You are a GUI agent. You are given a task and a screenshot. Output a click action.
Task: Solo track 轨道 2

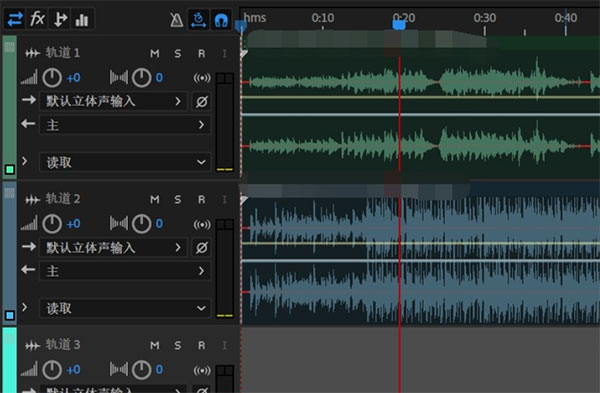pyautogui.click(x=178, y=199)
